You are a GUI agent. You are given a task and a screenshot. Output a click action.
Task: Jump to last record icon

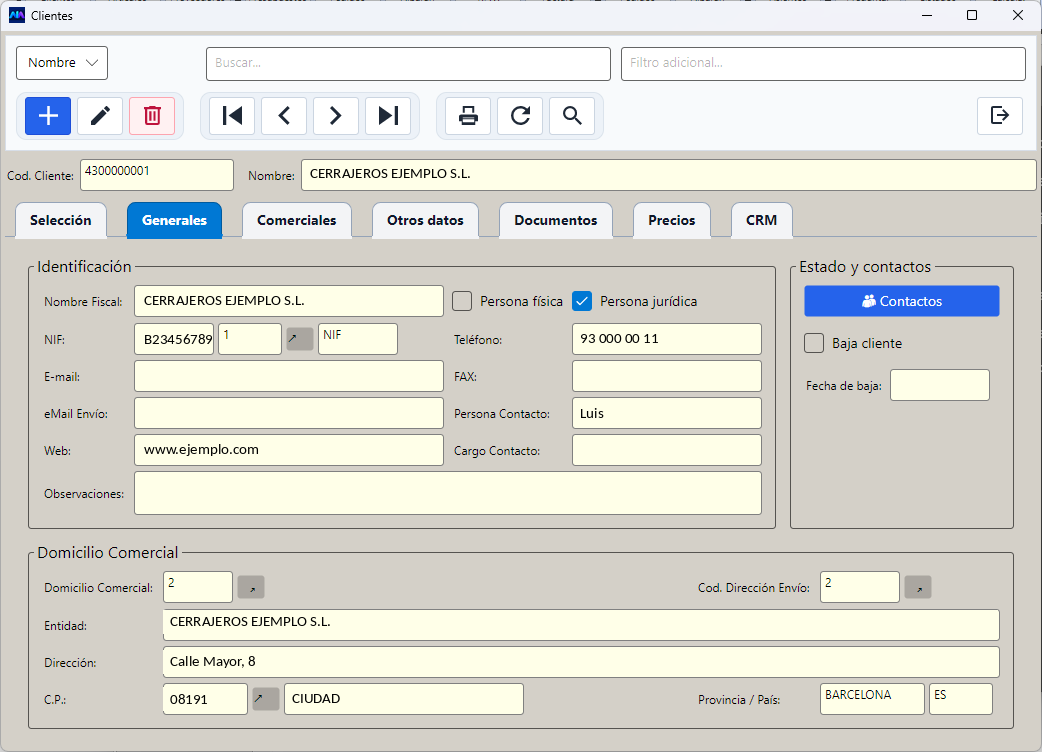[387, 116]
